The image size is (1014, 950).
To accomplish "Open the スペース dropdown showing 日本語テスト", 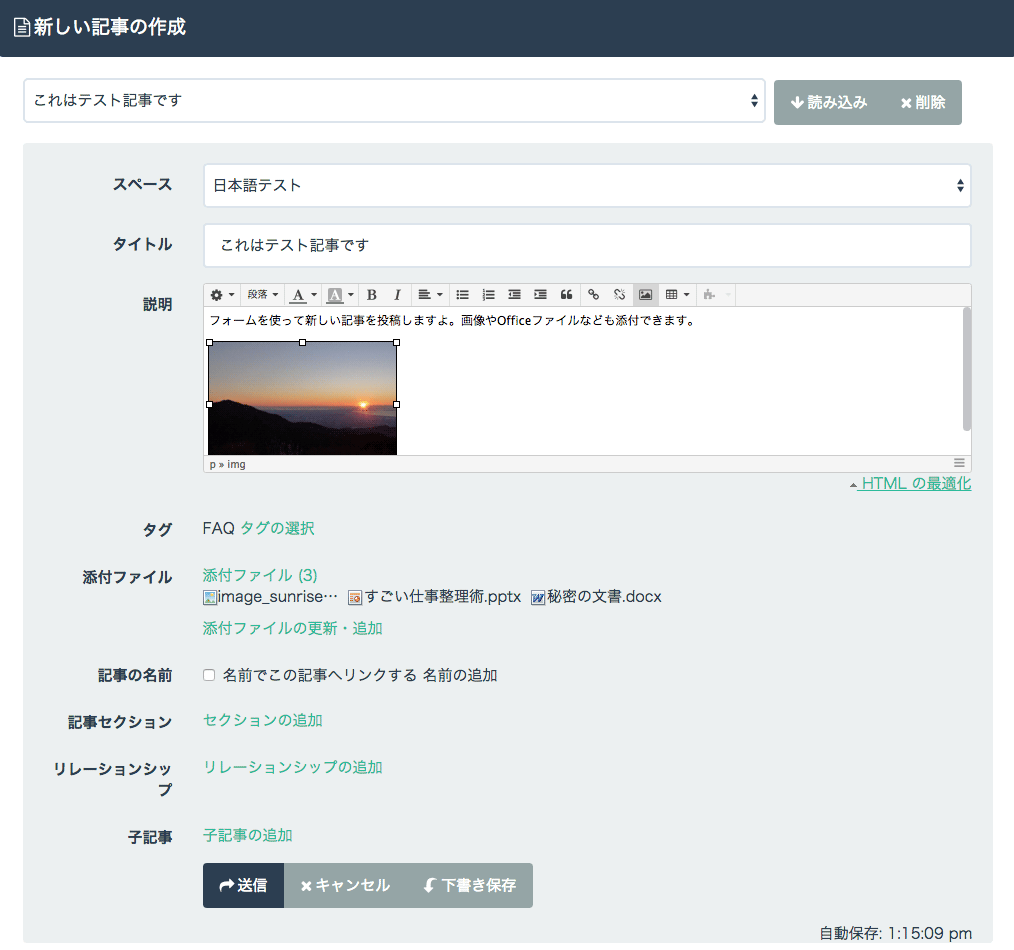I will tap(586, 185).
